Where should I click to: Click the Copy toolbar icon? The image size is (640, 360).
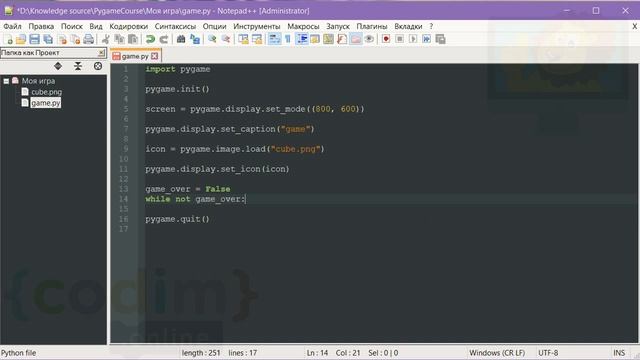tap(119, 39)
